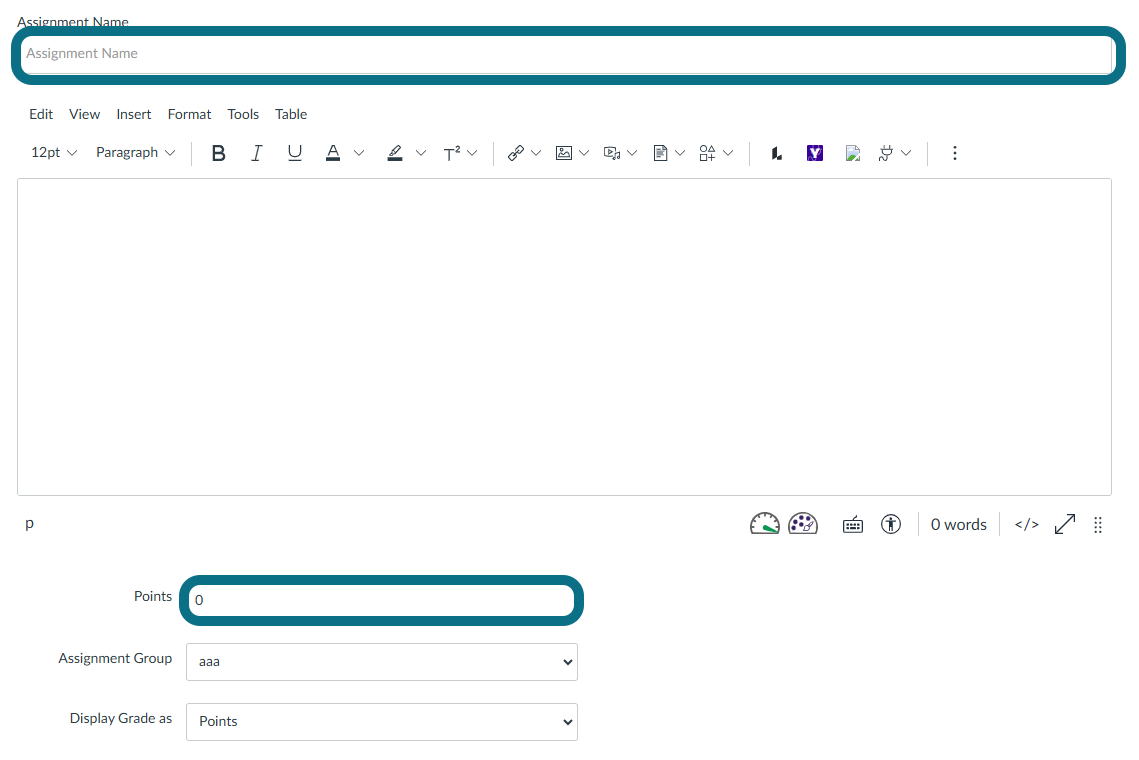Image resolution: width=1139 pixels, height=760 pixels.
Task: Click the dark L-shaped external tool icon
Action: pyautogui.click(x=777, y=153)
